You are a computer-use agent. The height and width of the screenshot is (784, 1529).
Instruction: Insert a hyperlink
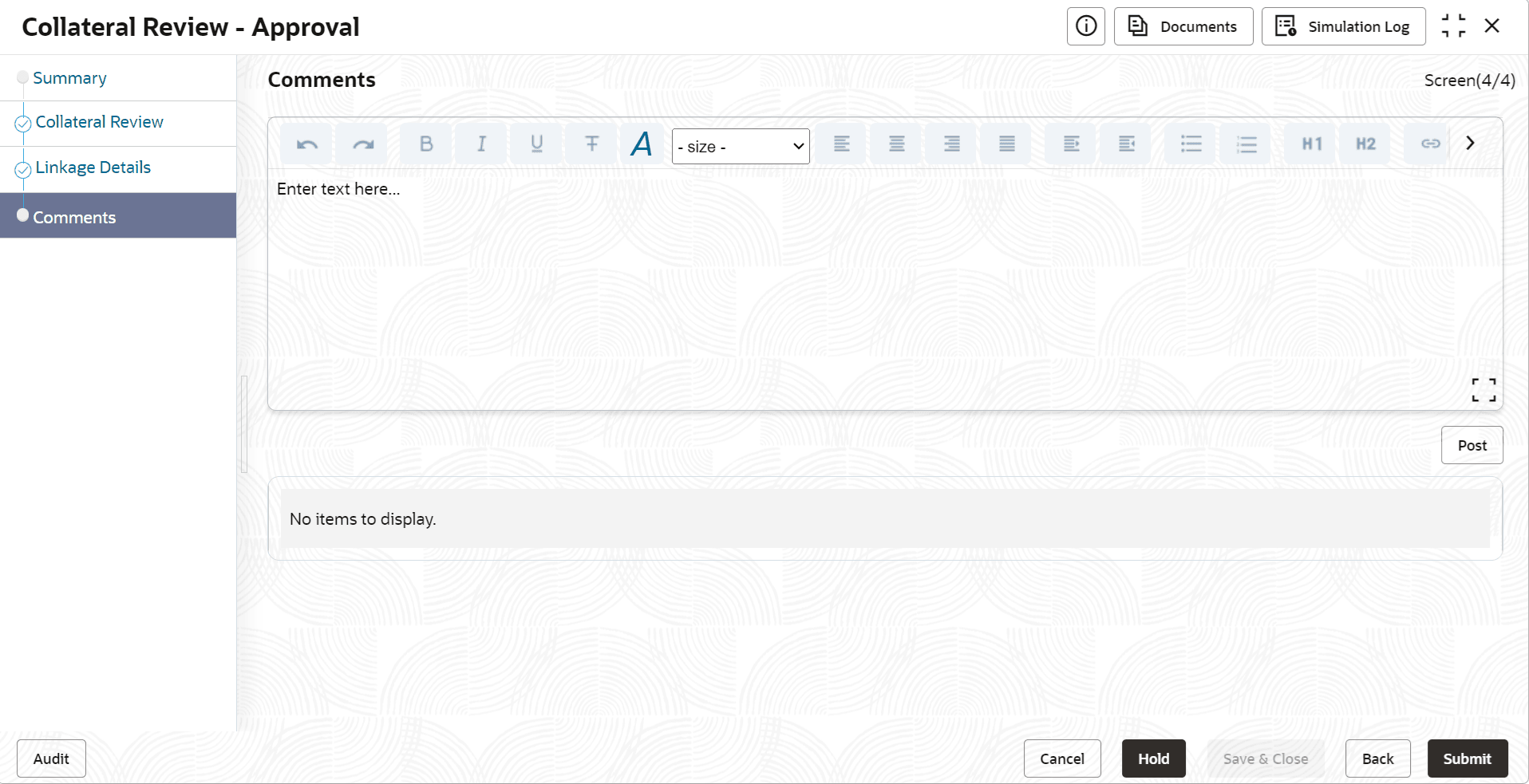click(1428, 144)
